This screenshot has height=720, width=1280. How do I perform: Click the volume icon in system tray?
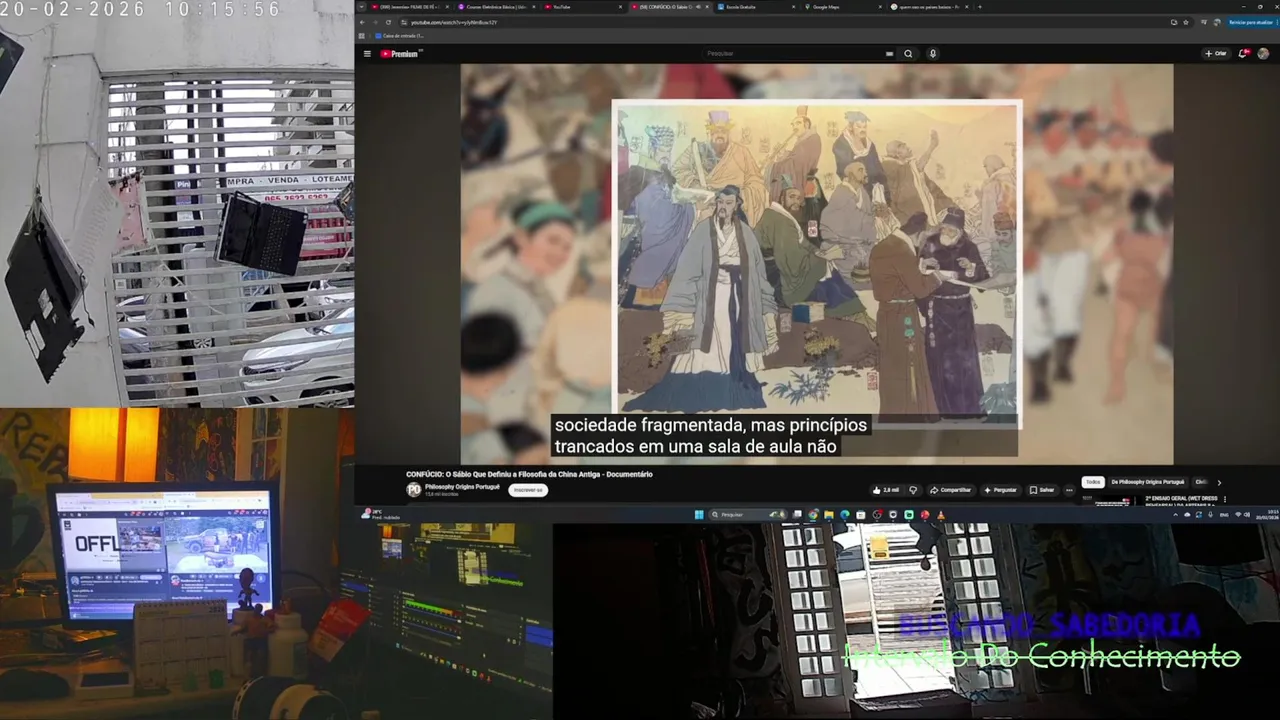[x=1247, y=515]
